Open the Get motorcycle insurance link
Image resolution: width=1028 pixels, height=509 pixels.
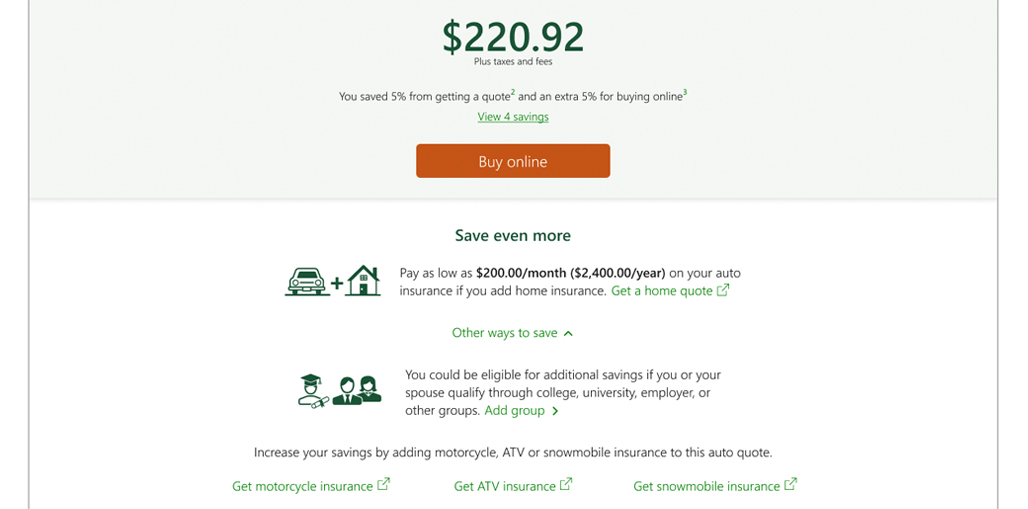pos(302,486)
